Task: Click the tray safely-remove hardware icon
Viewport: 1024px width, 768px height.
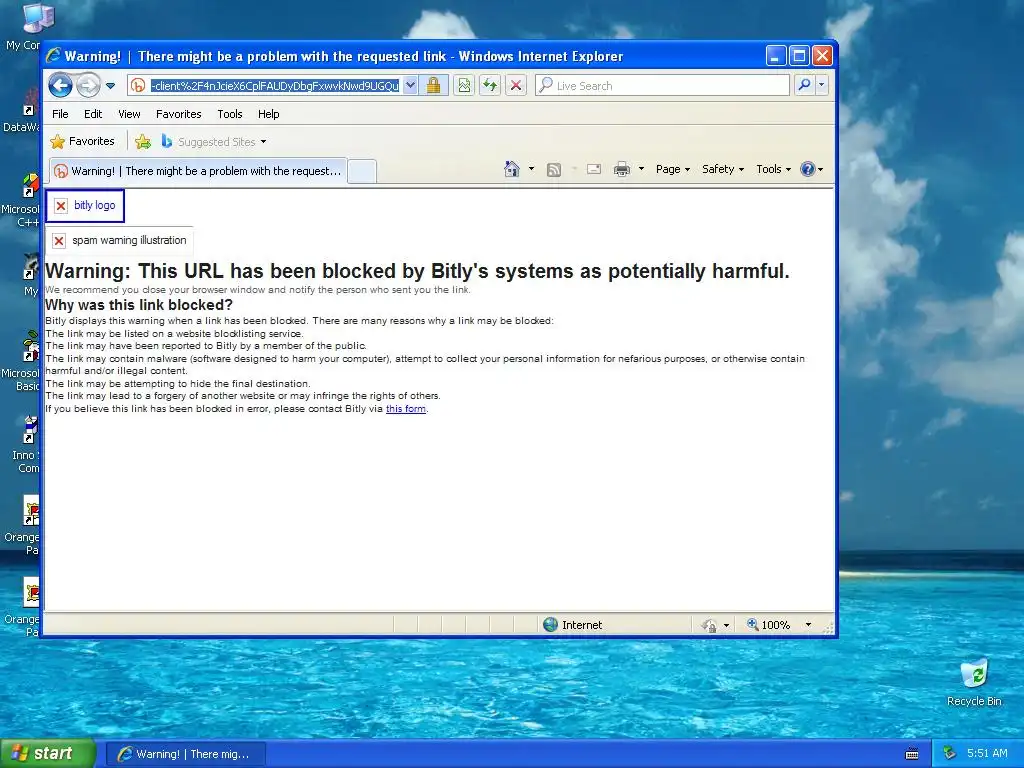Action: 950,754
